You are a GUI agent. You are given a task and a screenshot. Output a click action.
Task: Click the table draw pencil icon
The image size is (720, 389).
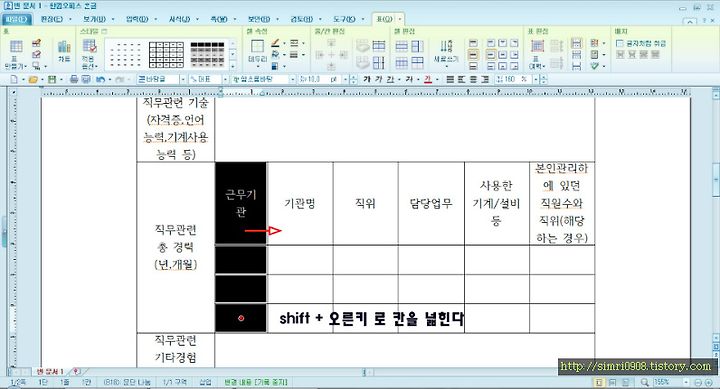click(37, 44)
